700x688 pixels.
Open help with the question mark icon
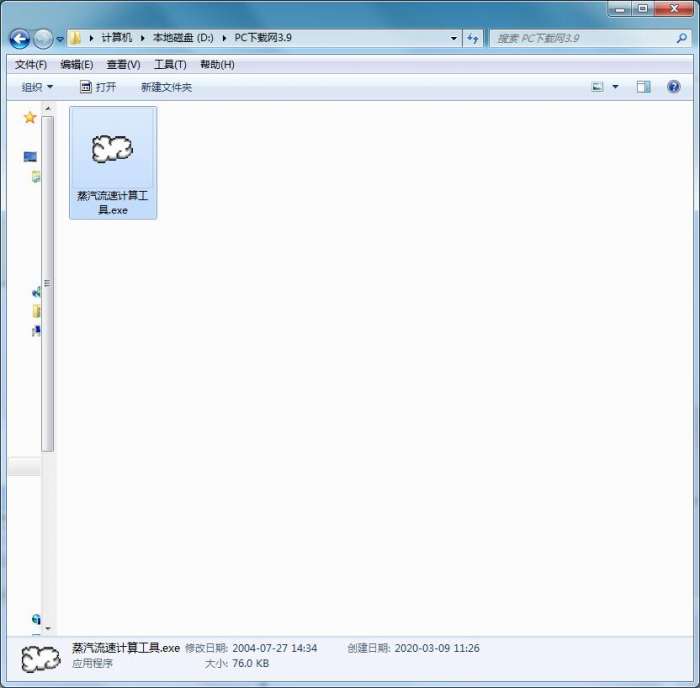(x=673, y=87)
